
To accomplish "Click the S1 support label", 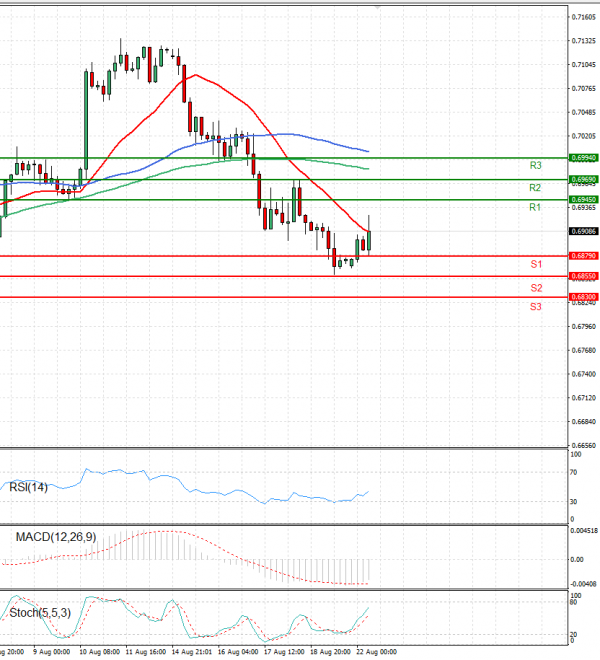I will point(536,264).
